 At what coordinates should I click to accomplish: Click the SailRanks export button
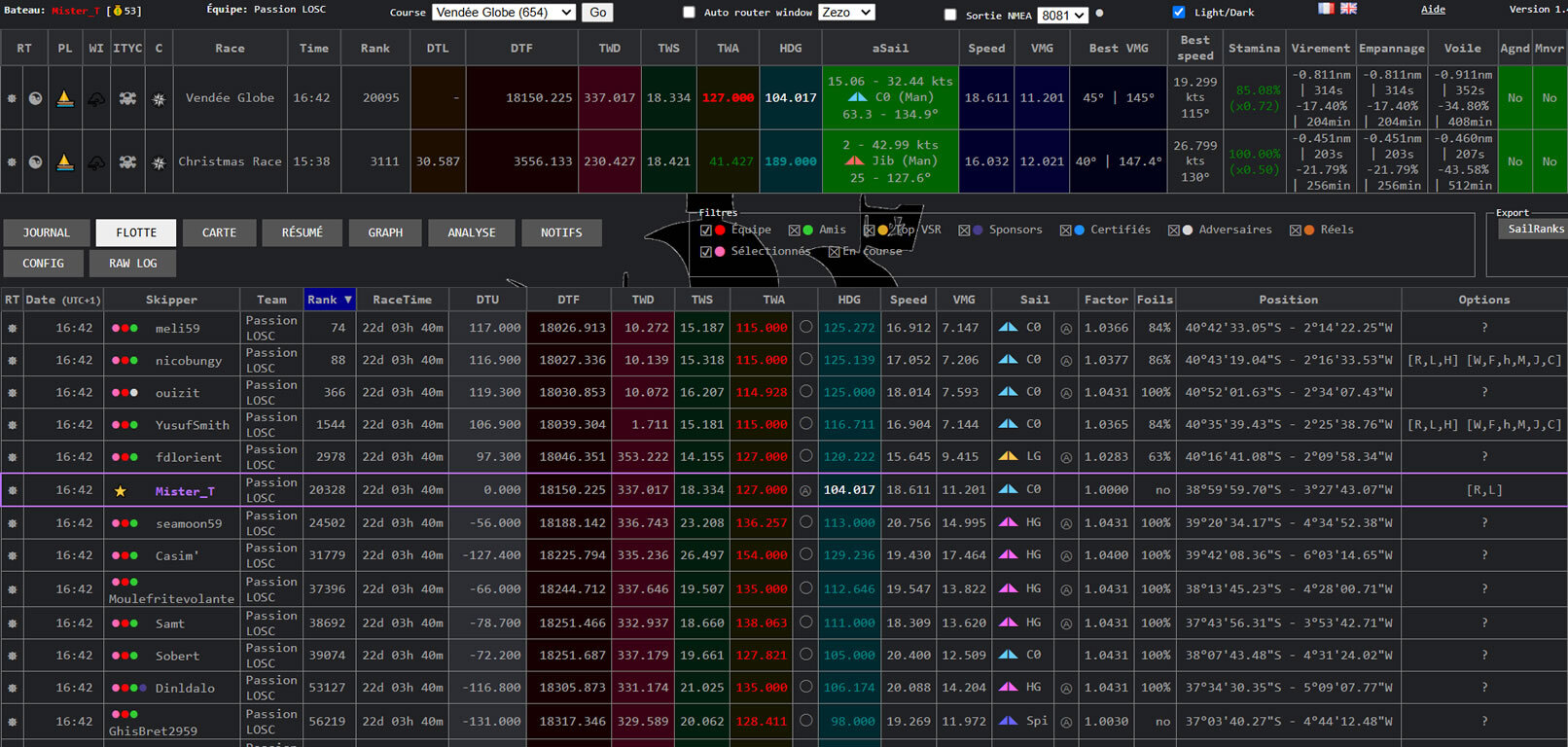[x=1535, y=230]
